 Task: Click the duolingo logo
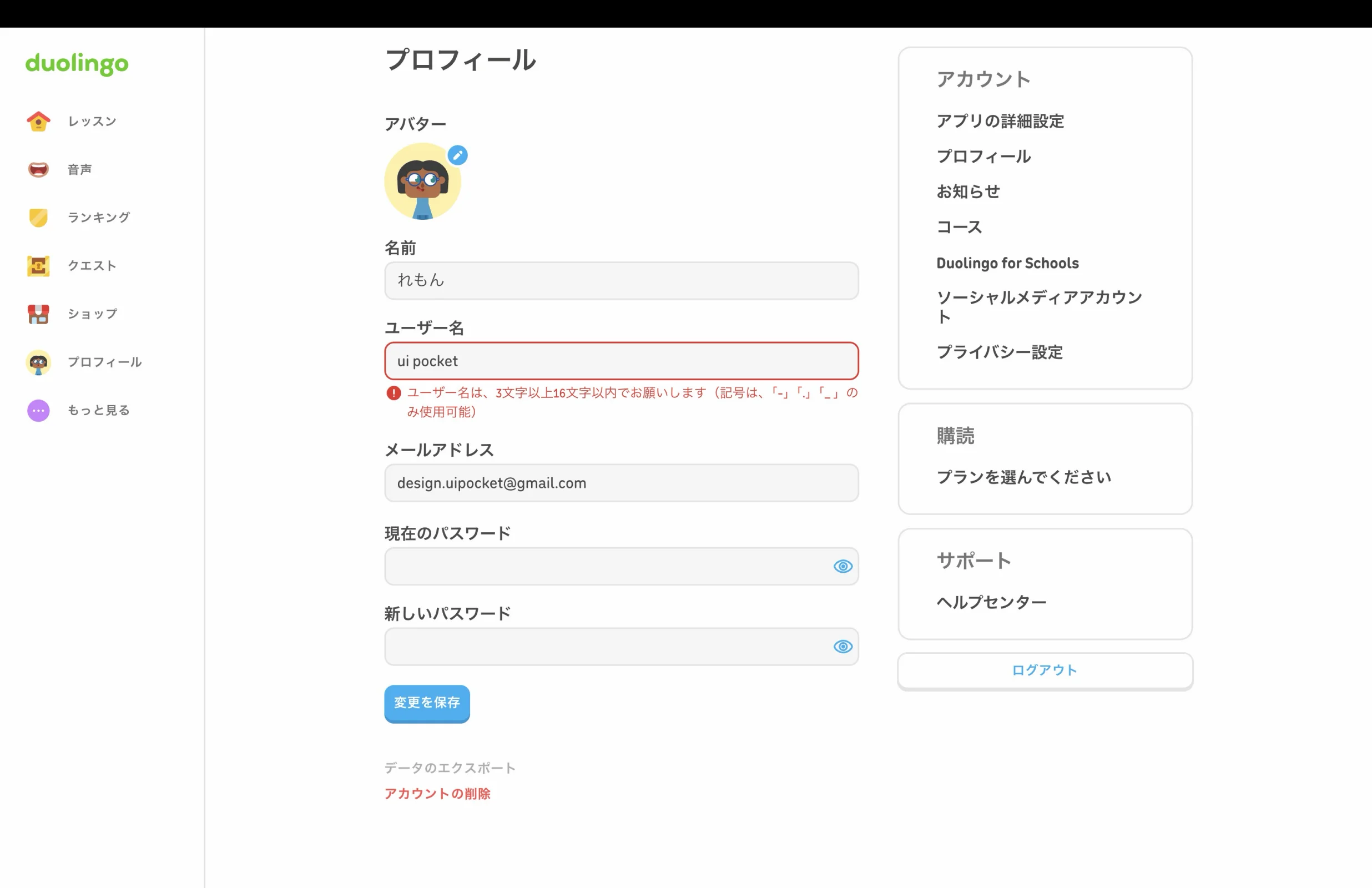click(x=77, y=63)
